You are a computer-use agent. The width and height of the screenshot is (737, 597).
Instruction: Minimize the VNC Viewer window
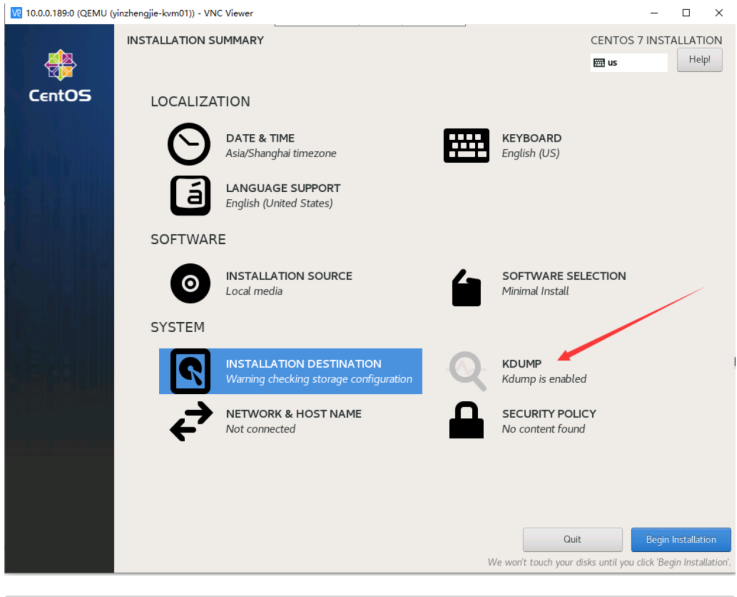click(x=653, y=13)
